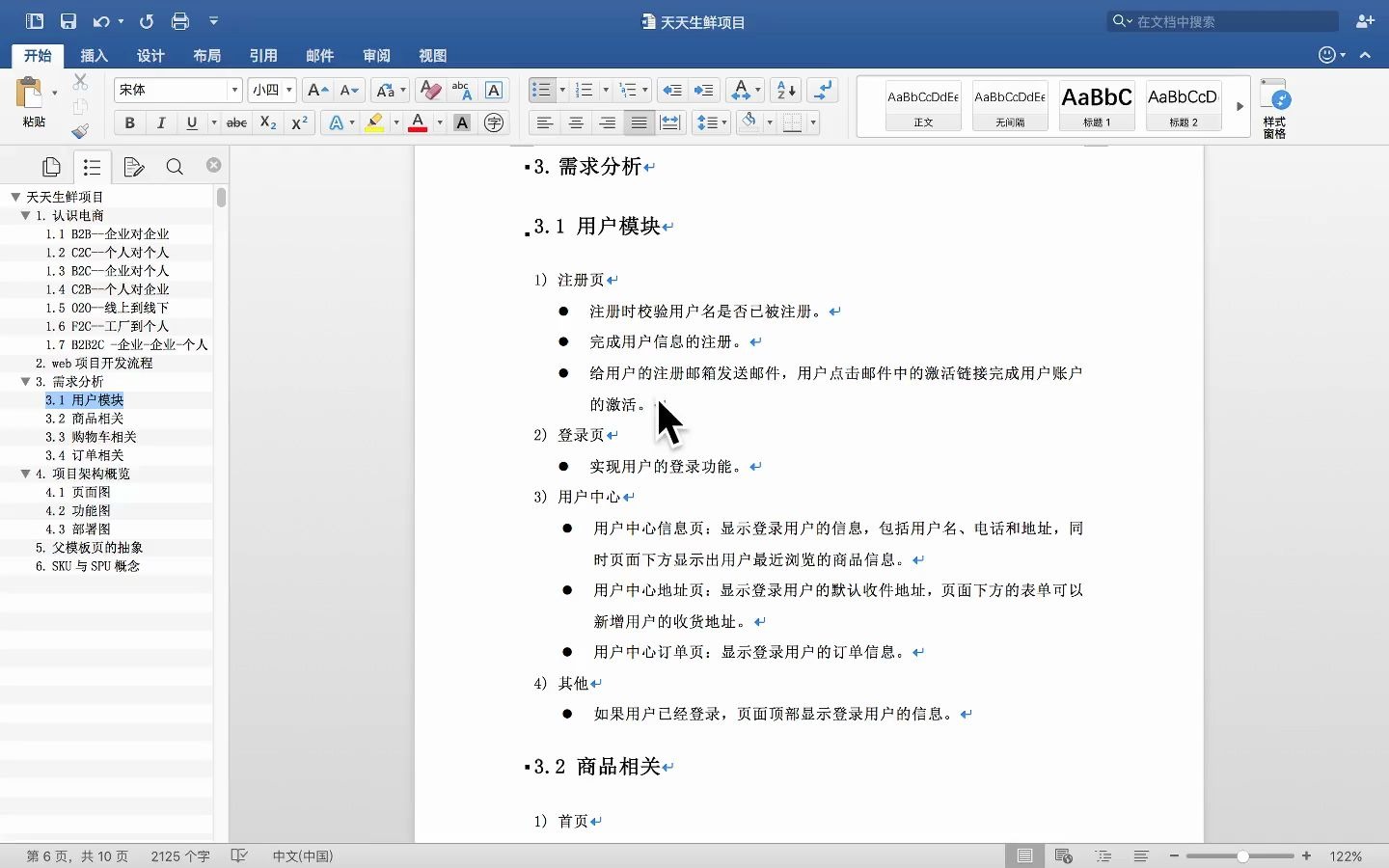Toggle character shading A
The height and width of the screenshot is (868, 1389).
tap(462, 122)
